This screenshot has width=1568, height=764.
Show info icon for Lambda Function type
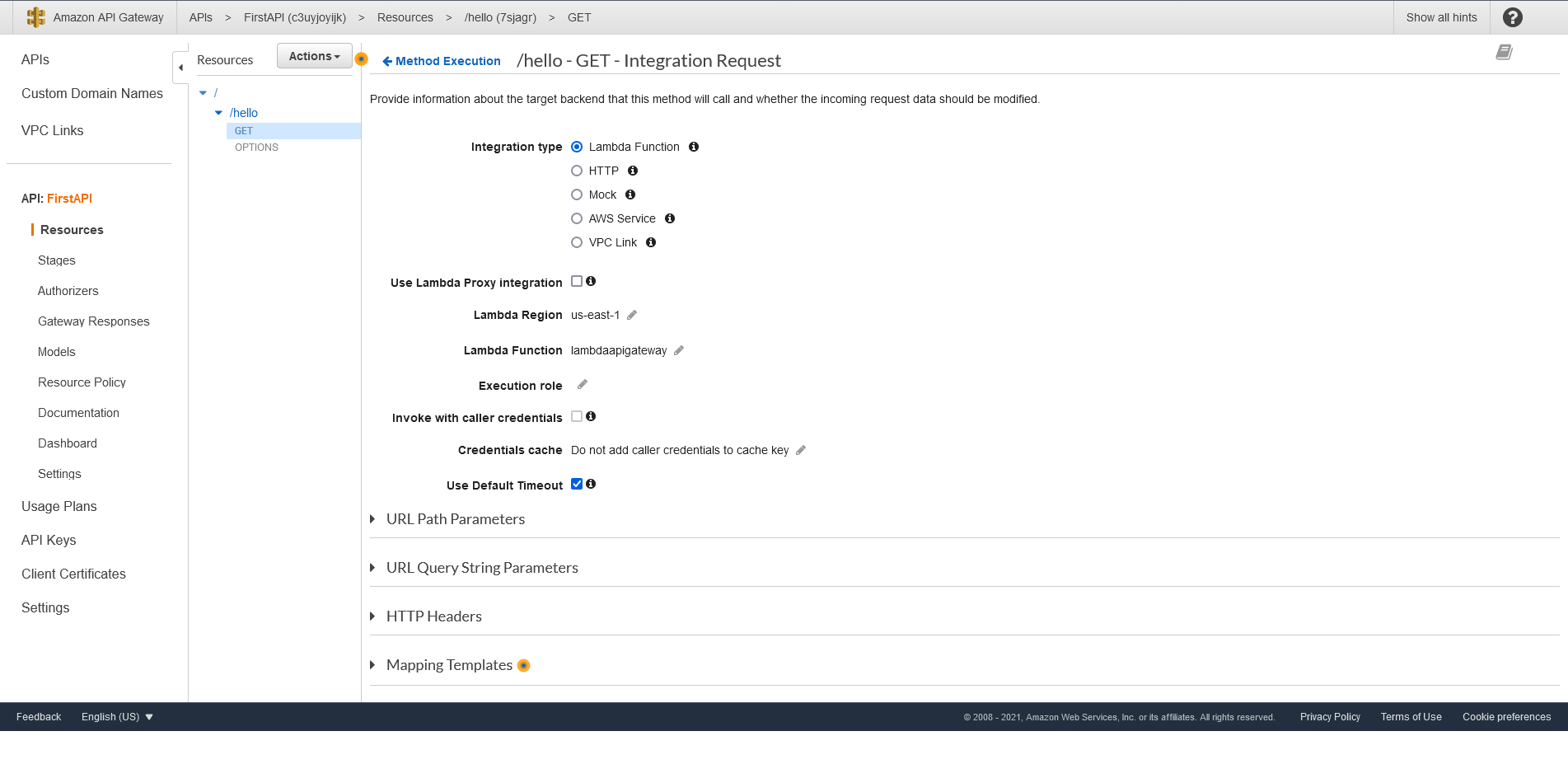[694, 147]
